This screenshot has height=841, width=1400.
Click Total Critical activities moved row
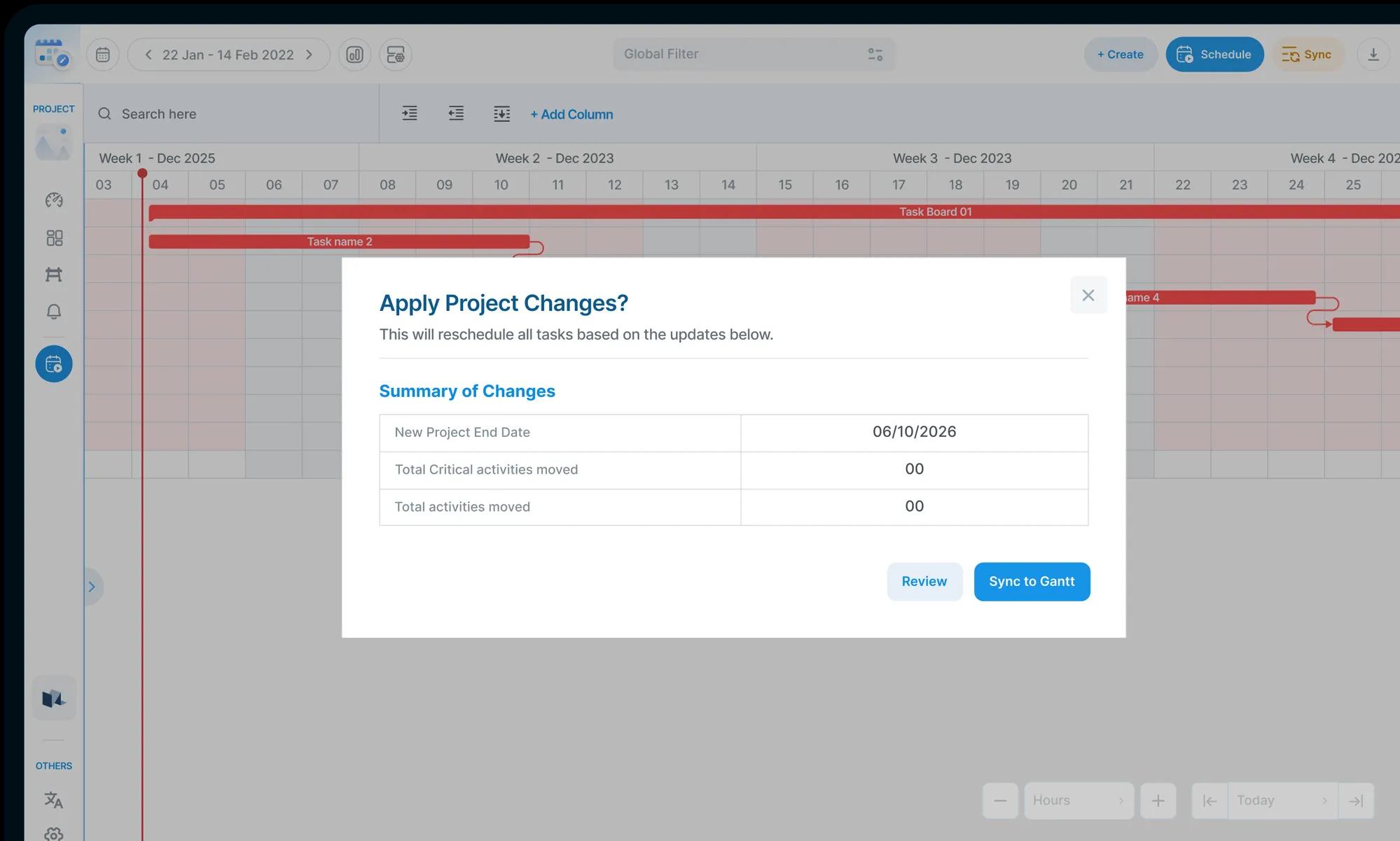click(x=734, y=470)
